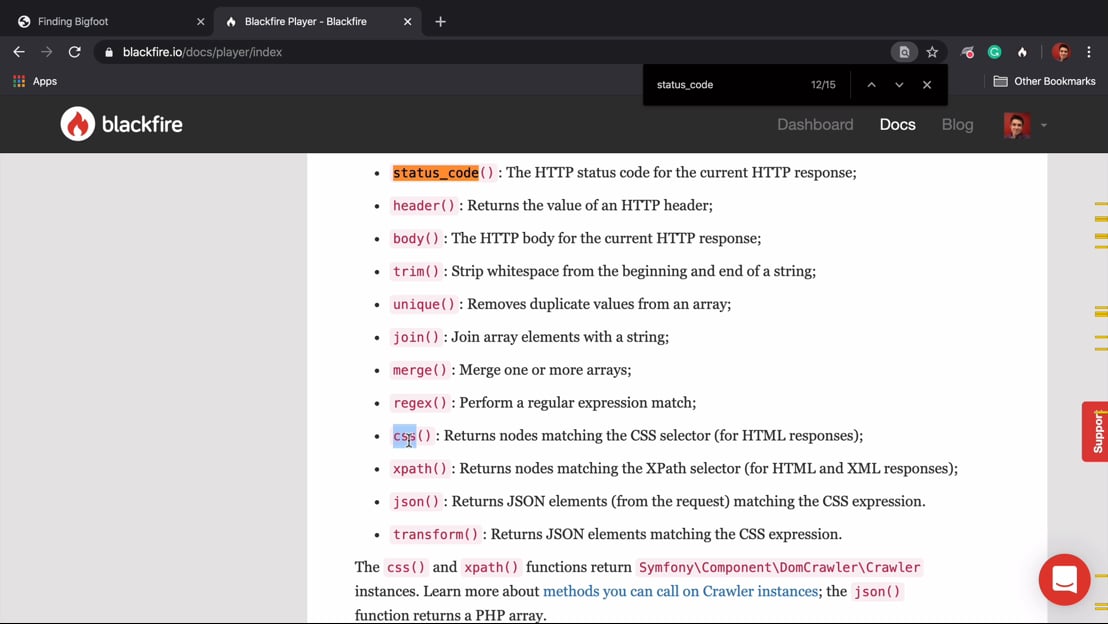1108x624 pixels.
Task: Jump to next find match
Action: (x=899, y=85)
